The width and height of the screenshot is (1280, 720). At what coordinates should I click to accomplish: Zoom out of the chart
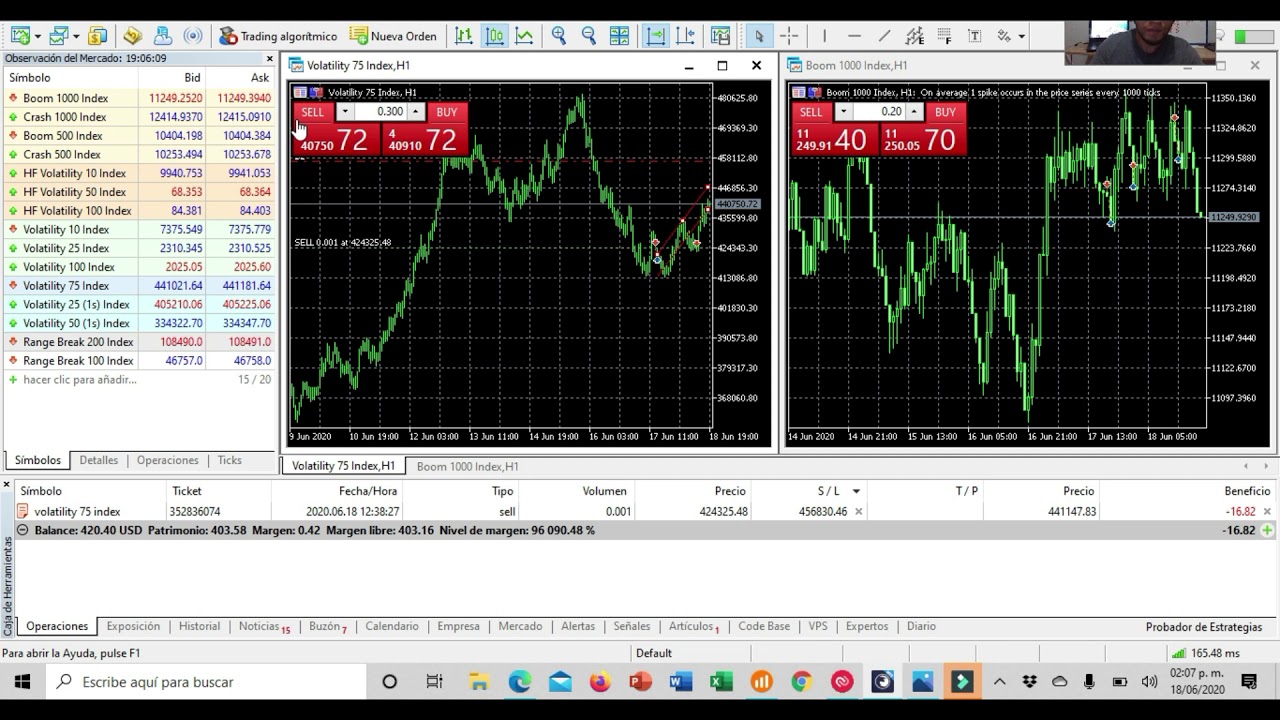click(x=588, y=36)
